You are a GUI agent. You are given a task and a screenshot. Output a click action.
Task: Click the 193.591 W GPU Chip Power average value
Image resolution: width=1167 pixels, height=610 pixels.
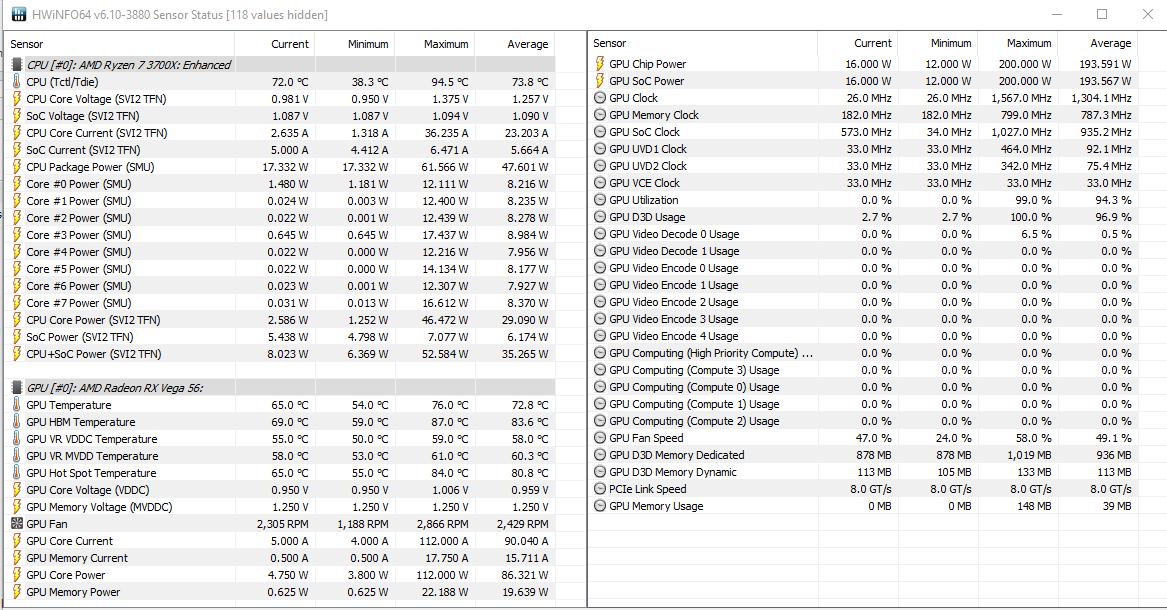pos(1105,64)
